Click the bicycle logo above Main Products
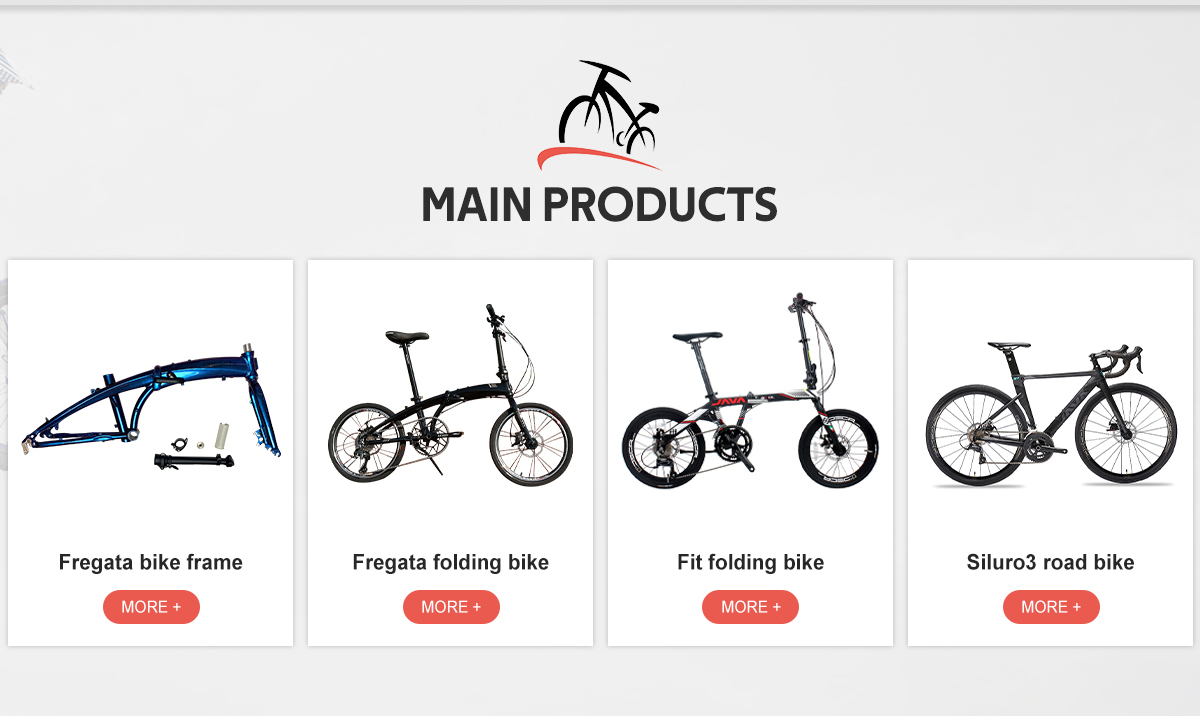This screenshot has height=716, width=1200. (x=600, y=115)
